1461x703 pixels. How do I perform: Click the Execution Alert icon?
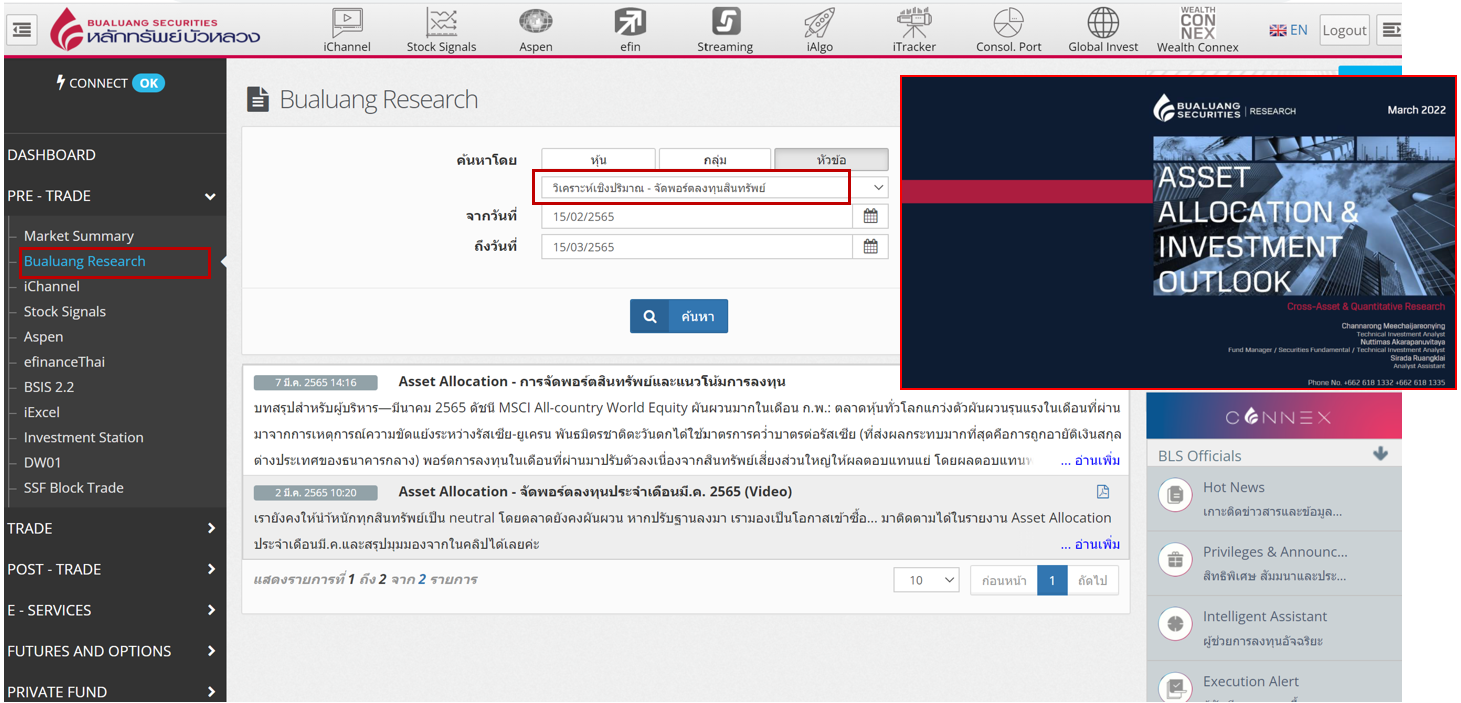tap(1175, 688)
